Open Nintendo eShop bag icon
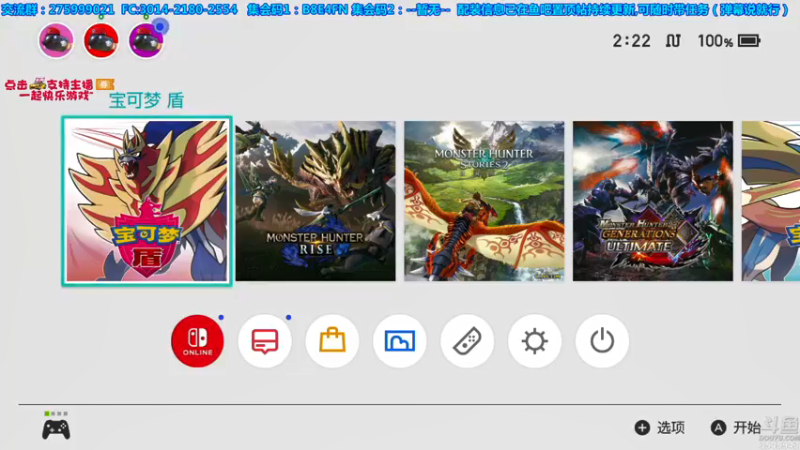 coord(332,341)
